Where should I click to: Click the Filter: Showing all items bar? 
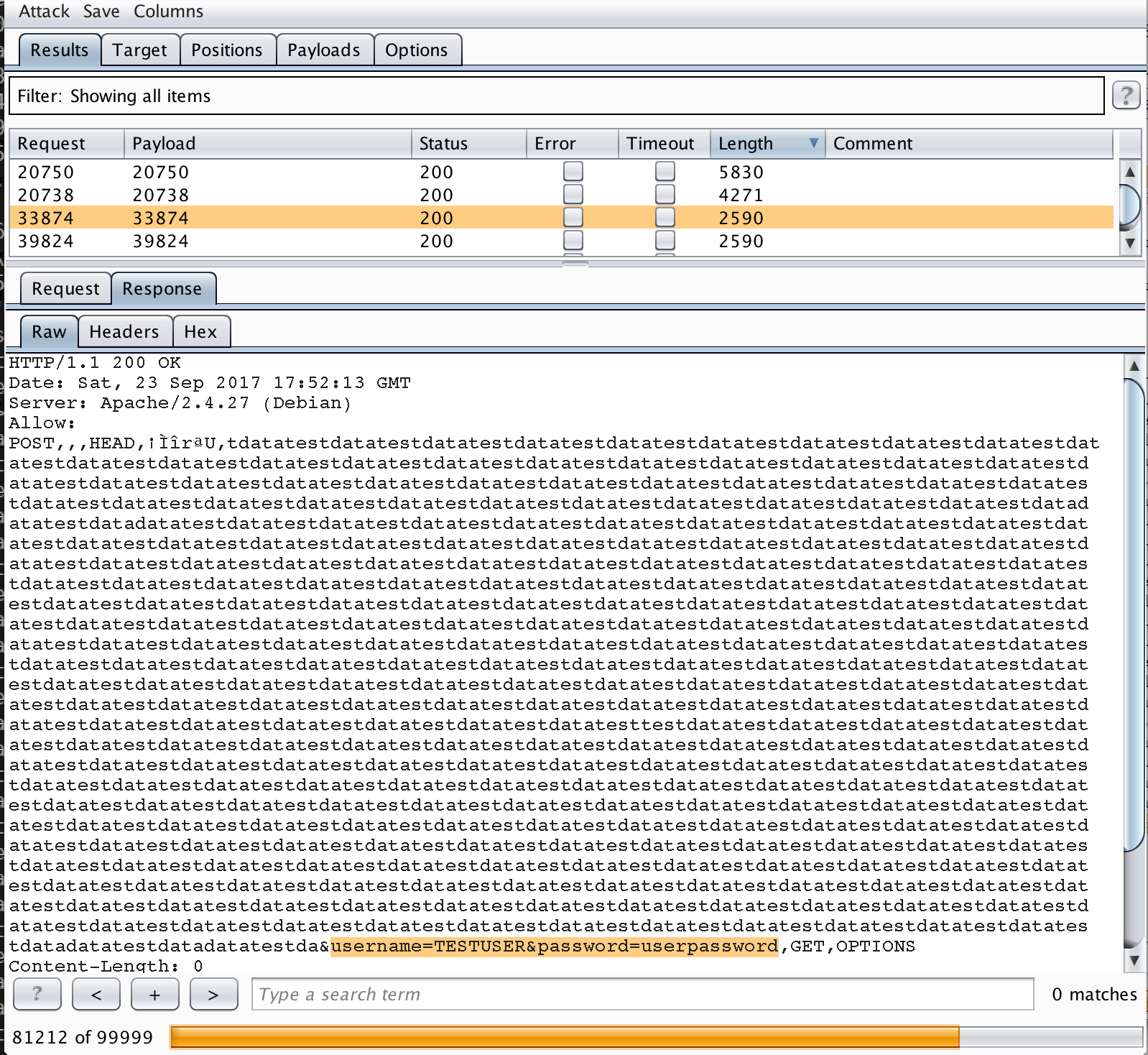click(556, 96)
